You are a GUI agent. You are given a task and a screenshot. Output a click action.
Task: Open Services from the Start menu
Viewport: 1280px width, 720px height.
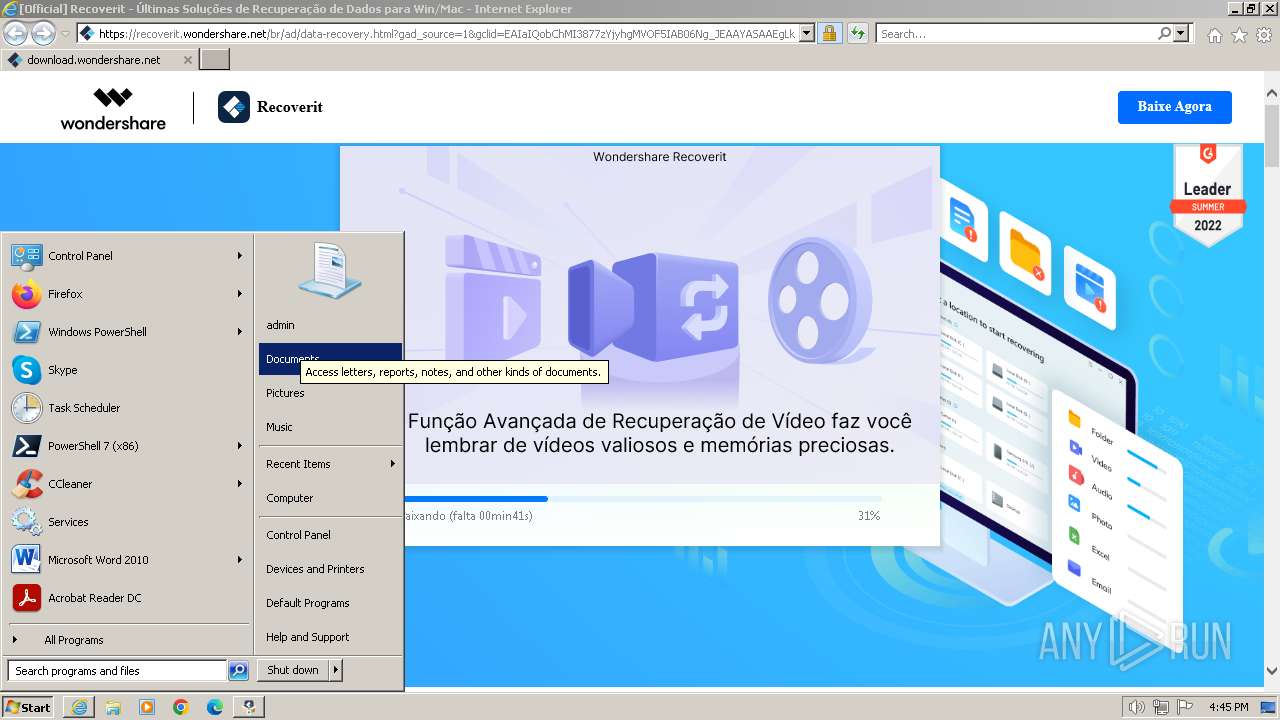click(128, 522)
